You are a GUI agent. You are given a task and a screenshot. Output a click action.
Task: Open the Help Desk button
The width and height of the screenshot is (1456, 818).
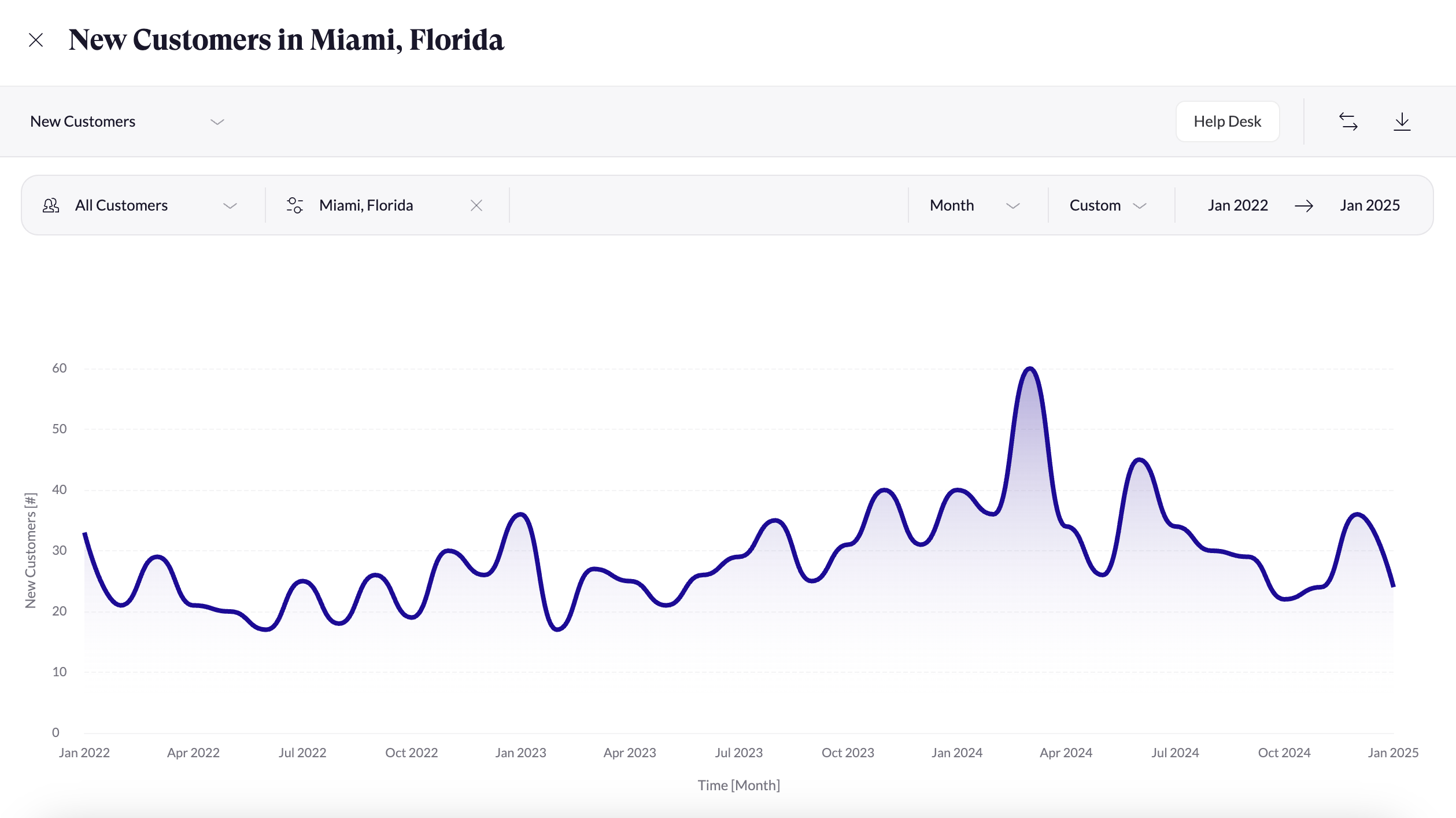tap(1227, 121)
